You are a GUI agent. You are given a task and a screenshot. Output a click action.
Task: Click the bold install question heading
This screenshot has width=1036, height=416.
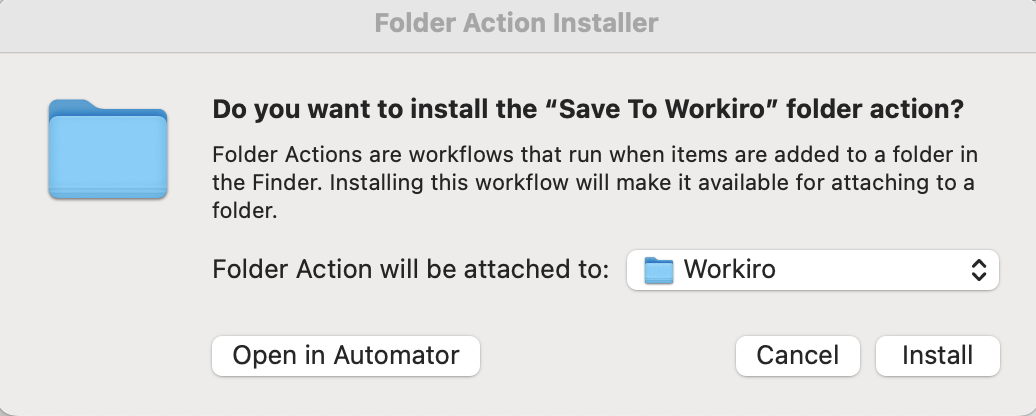point(588,110)
